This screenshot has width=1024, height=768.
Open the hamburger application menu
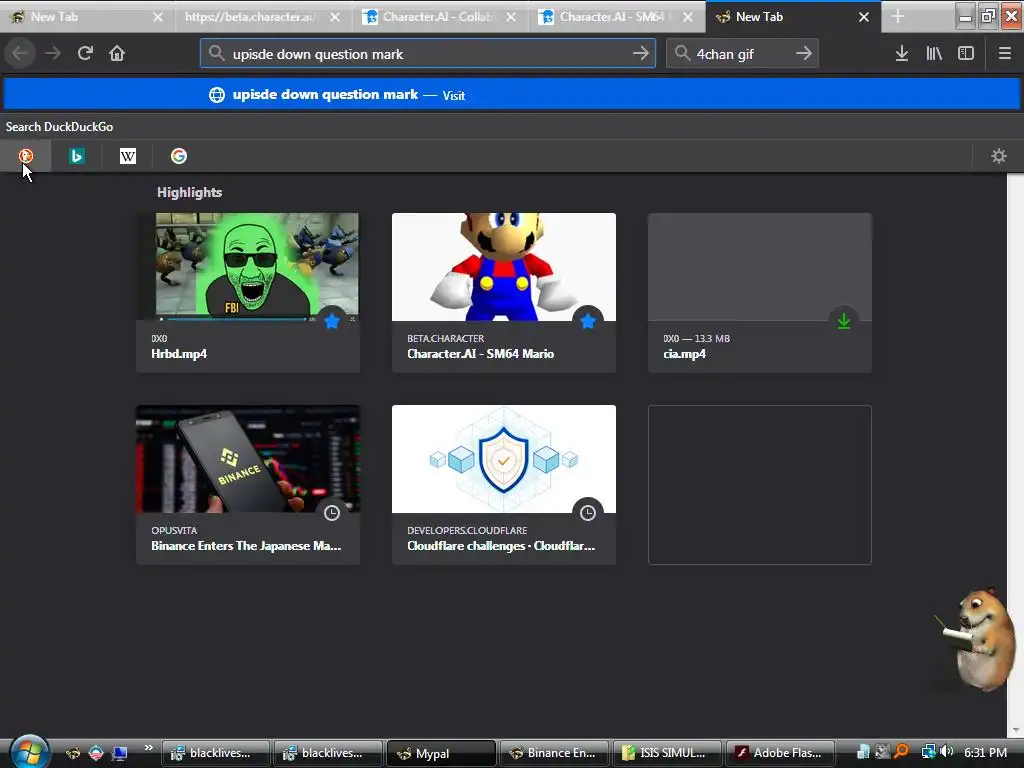[1004, 53]
